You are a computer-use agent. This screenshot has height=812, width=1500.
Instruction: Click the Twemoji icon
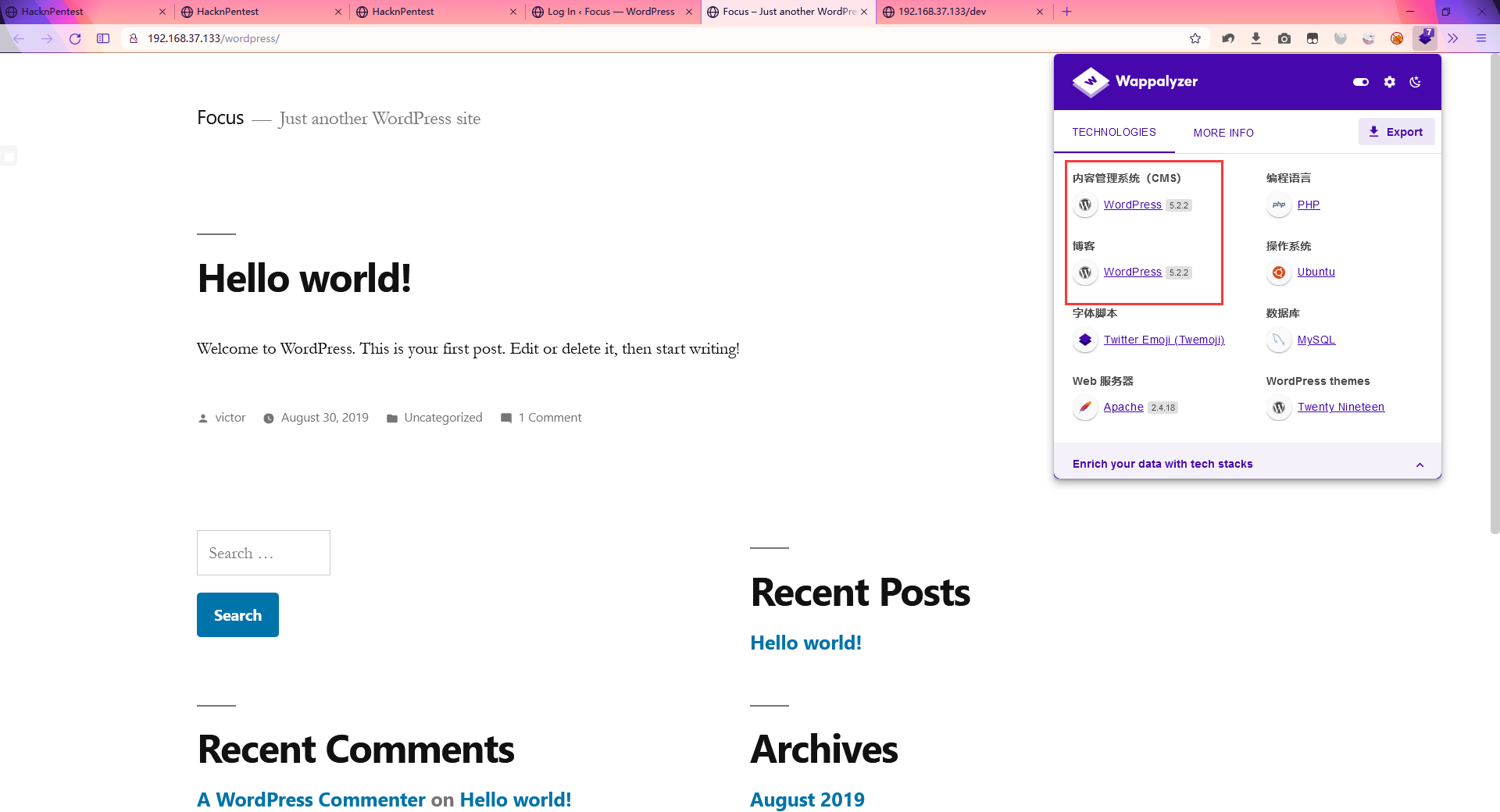click(x=1085, y=340)
